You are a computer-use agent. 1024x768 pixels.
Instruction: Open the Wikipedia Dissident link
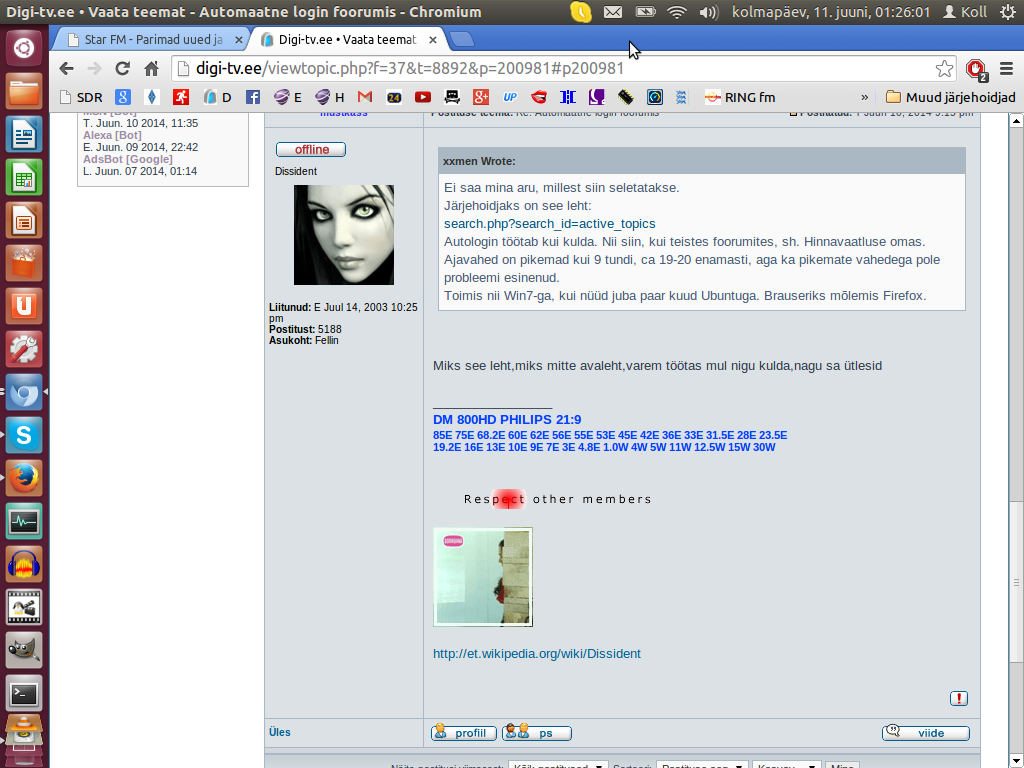pyautogui.click(x=536, y=654)
